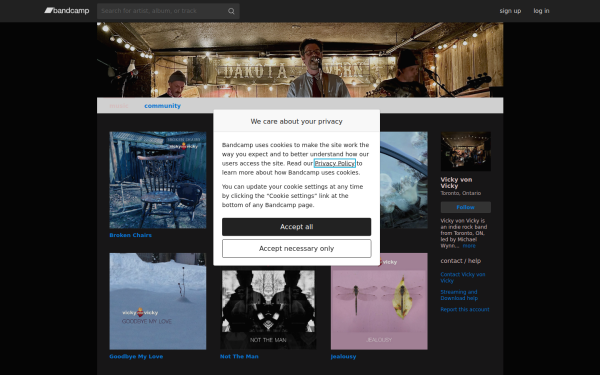Open the Privacy Policy link
The width and height of the screenshot is (600, 375).
coord(335,163)
